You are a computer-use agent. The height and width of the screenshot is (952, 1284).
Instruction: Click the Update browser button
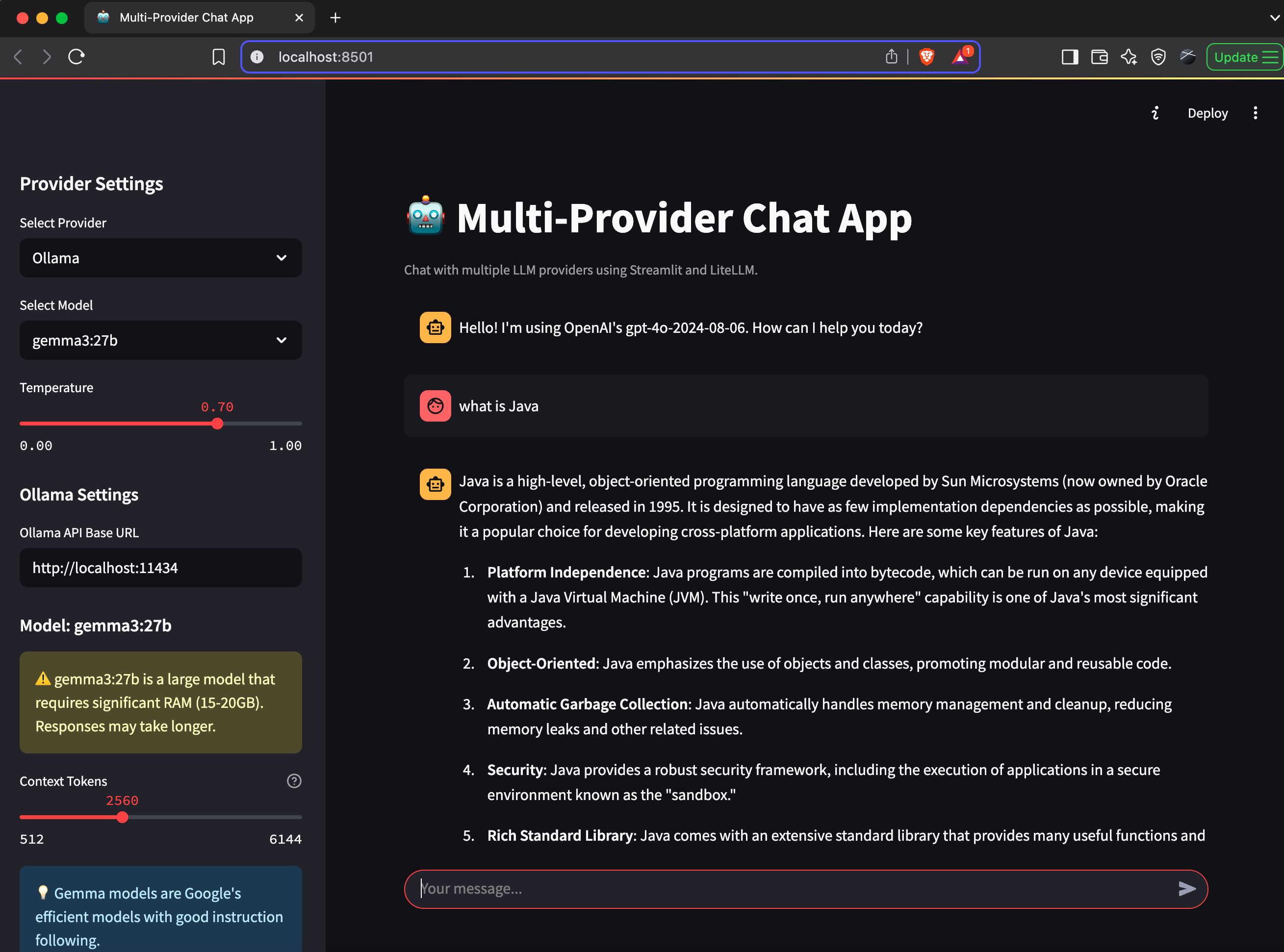point(1244,57)
